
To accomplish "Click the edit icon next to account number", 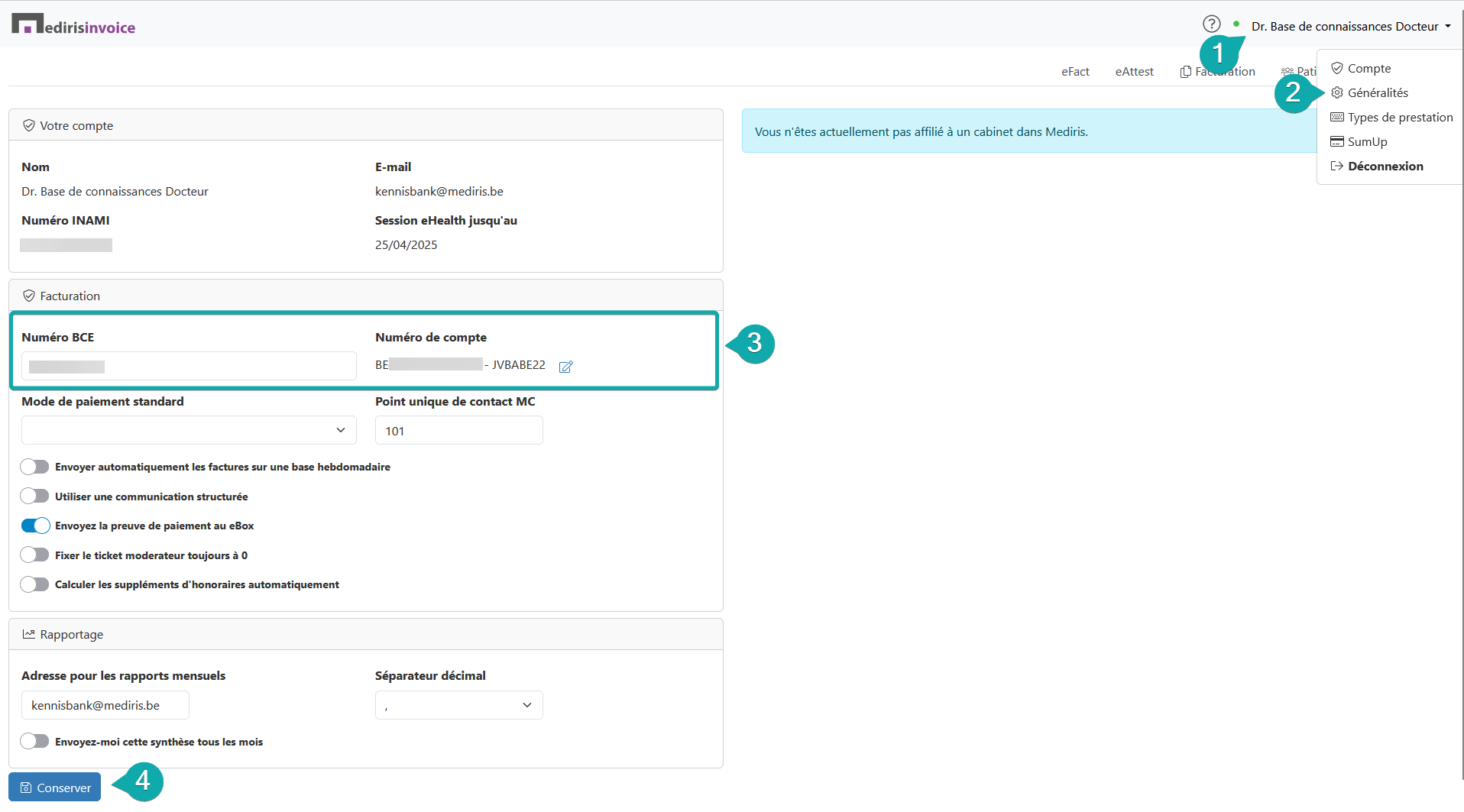I will [566, 367].
